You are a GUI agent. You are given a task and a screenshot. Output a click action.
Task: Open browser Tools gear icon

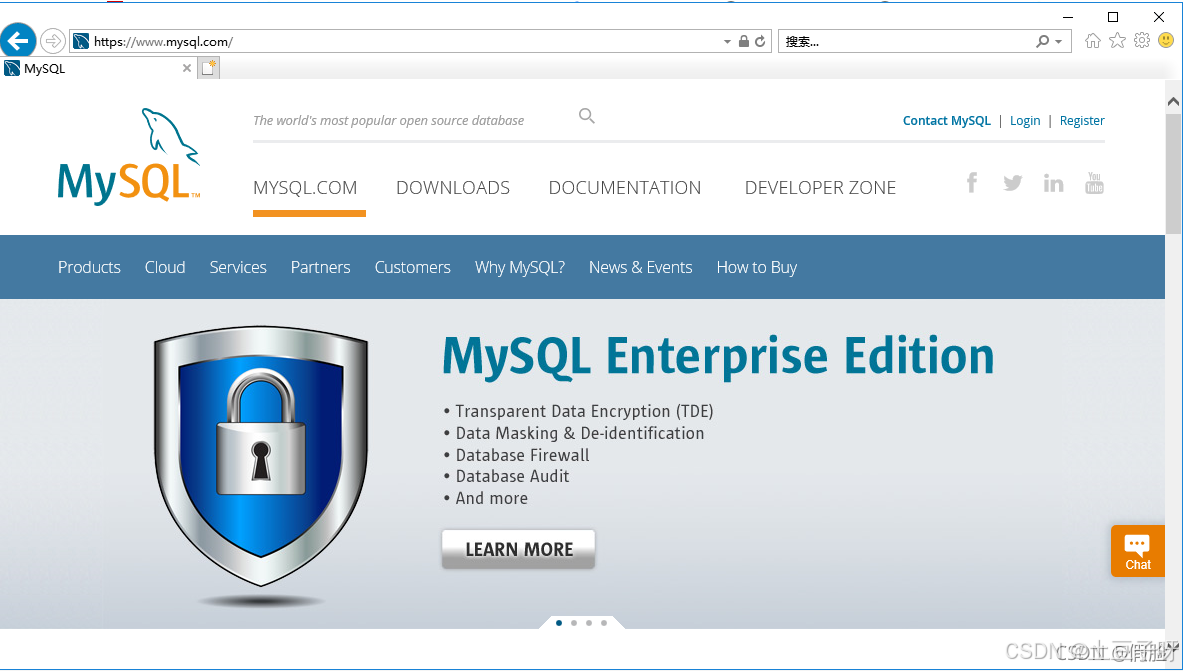click(1142, 41)
